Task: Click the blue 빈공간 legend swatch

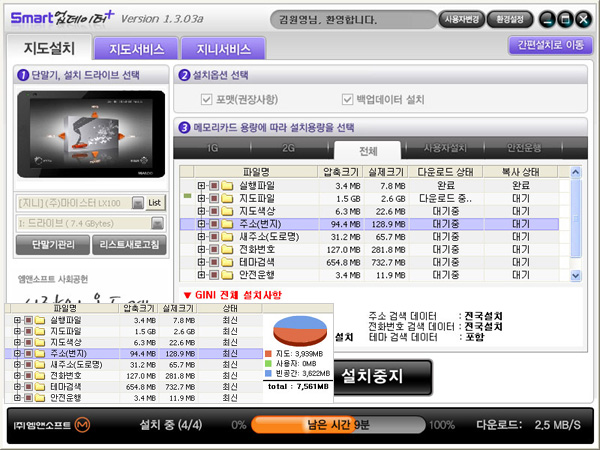Action: tap(268, 373)
